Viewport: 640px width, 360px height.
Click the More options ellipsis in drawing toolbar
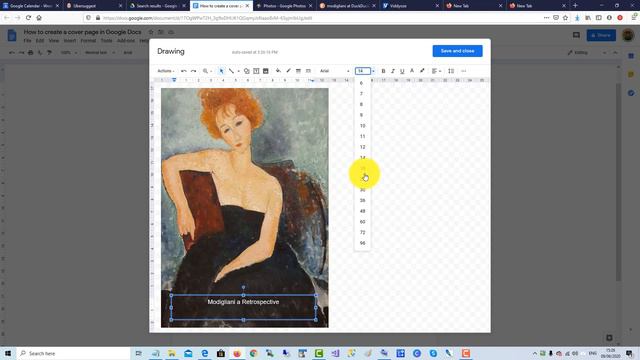[464, 71]
